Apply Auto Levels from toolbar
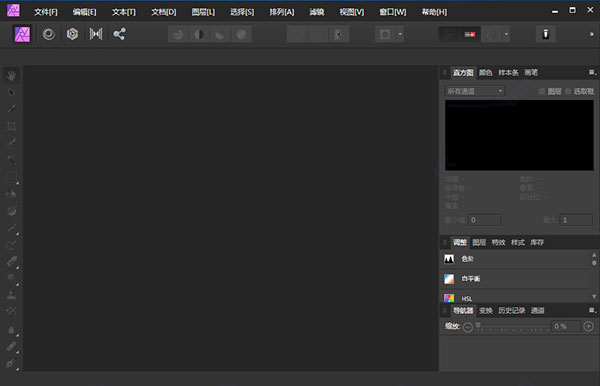Screen dimensions: 600x386 point(178,34)
